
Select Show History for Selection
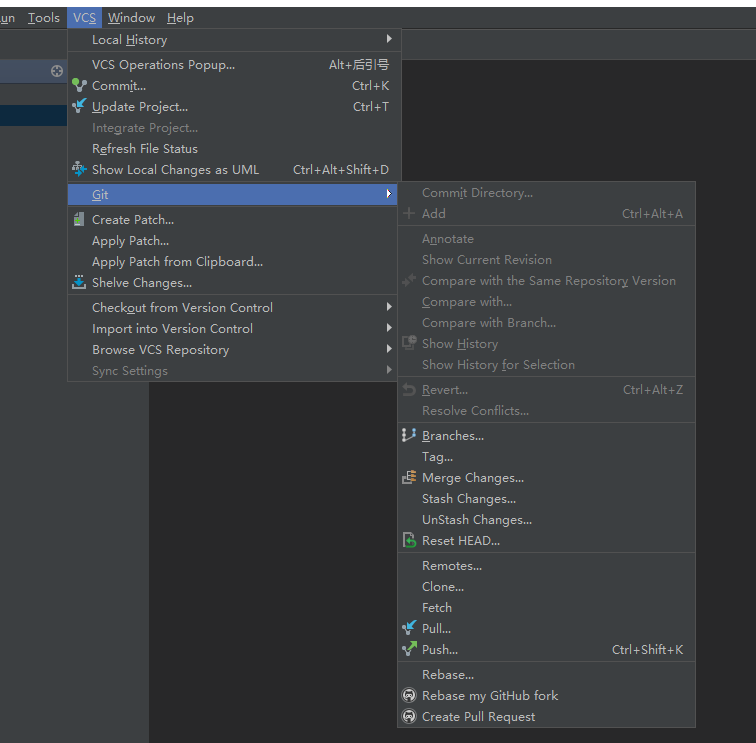click(546, 365)
